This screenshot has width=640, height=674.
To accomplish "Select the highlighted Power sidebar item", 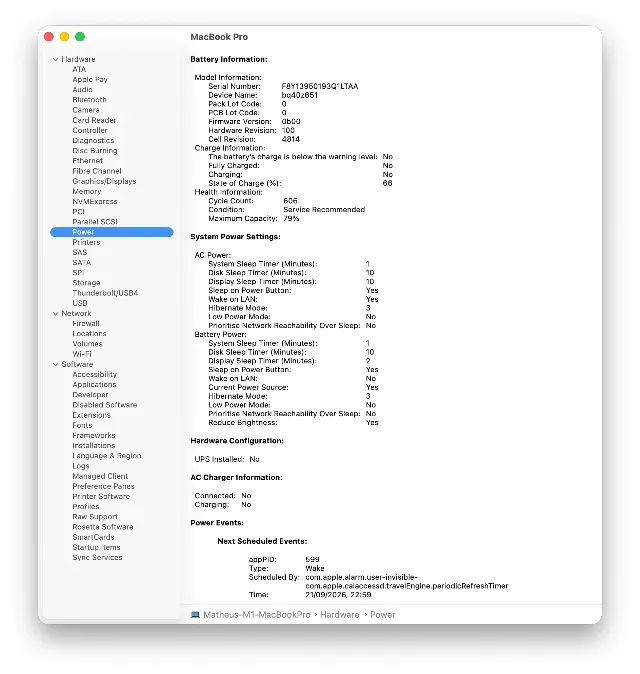I will point(112,232).
